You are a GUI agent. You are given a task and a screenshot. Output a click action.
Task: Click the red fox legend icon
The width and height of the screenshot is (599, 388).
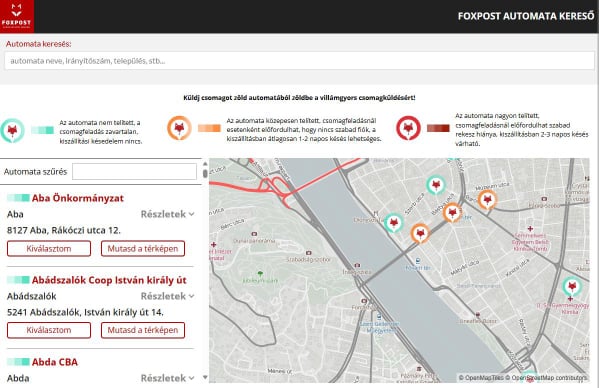pos(408,128)
